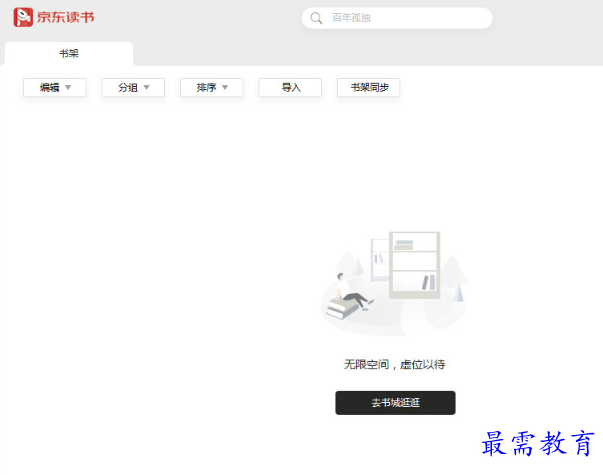The height and width of the screenshot is (475, 603).
Task: Switch to the 书架 tab
Action: coord(69,53)
